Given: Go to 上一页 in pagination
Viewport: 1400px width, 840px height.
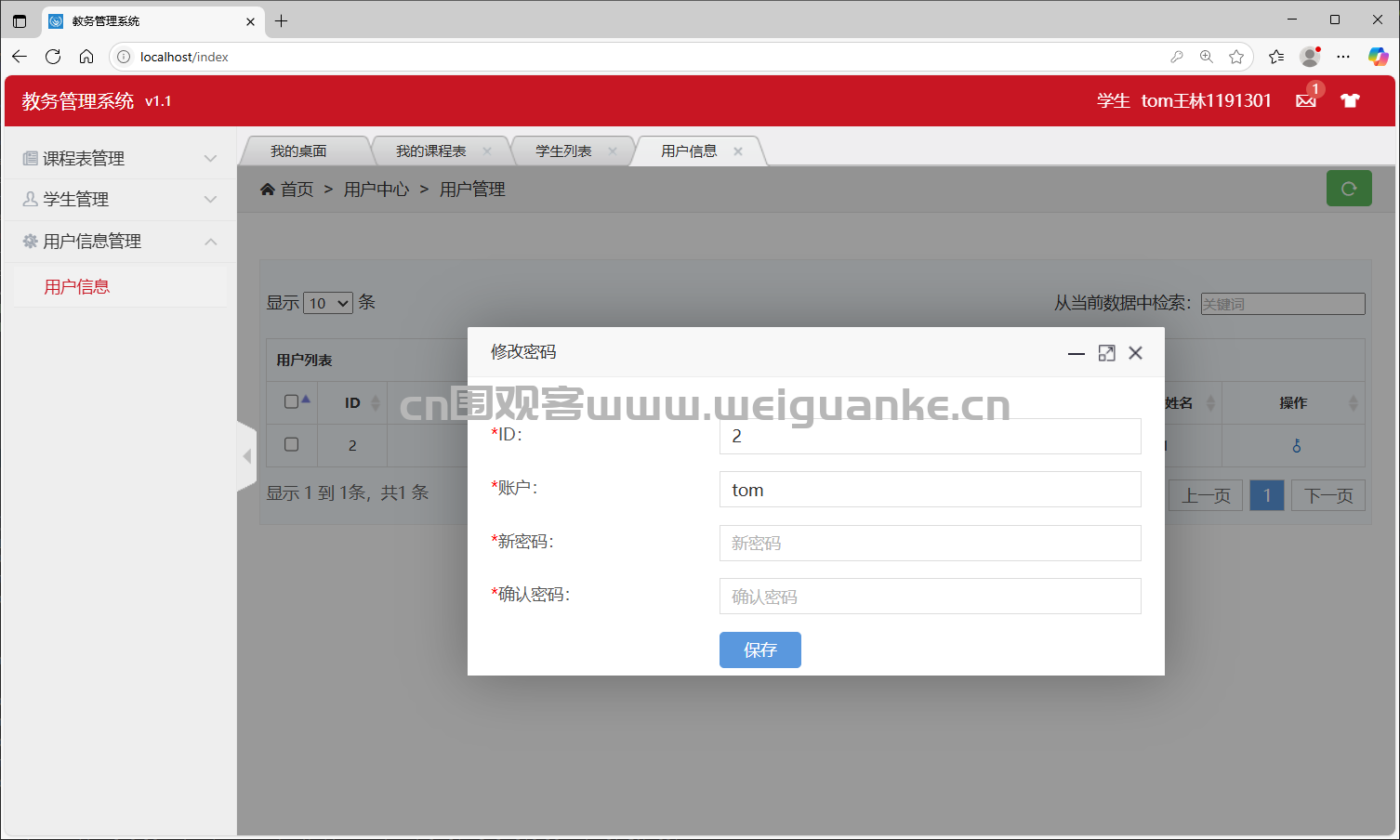Looking at the screenshot, I should 1206,495.
